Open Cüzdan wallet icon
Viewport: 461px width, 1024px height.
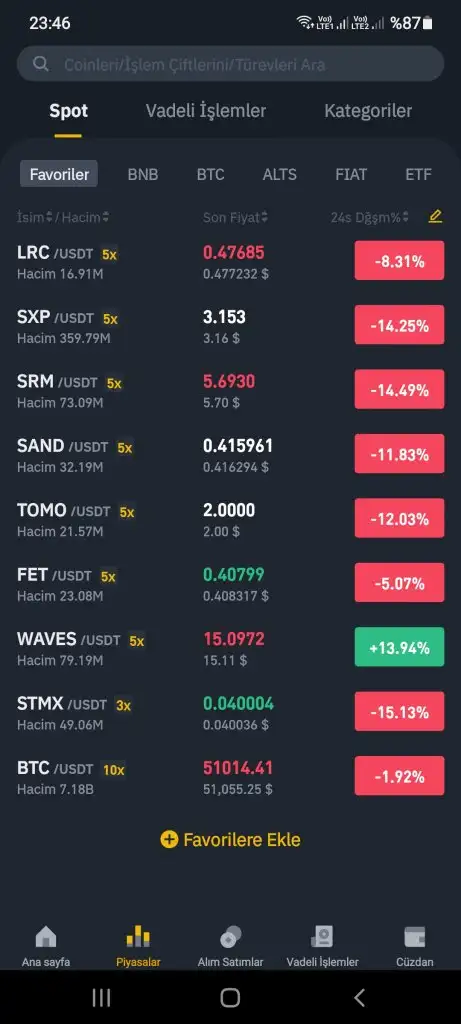(415, 938)
